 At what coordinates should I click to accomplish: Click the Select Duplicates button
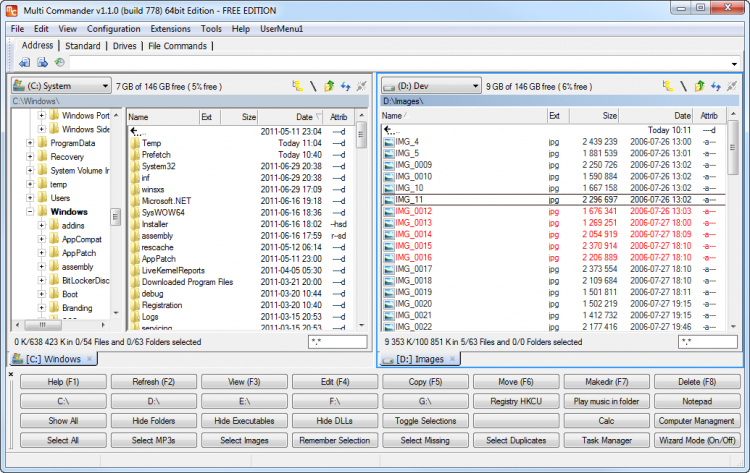pos(516,440)
